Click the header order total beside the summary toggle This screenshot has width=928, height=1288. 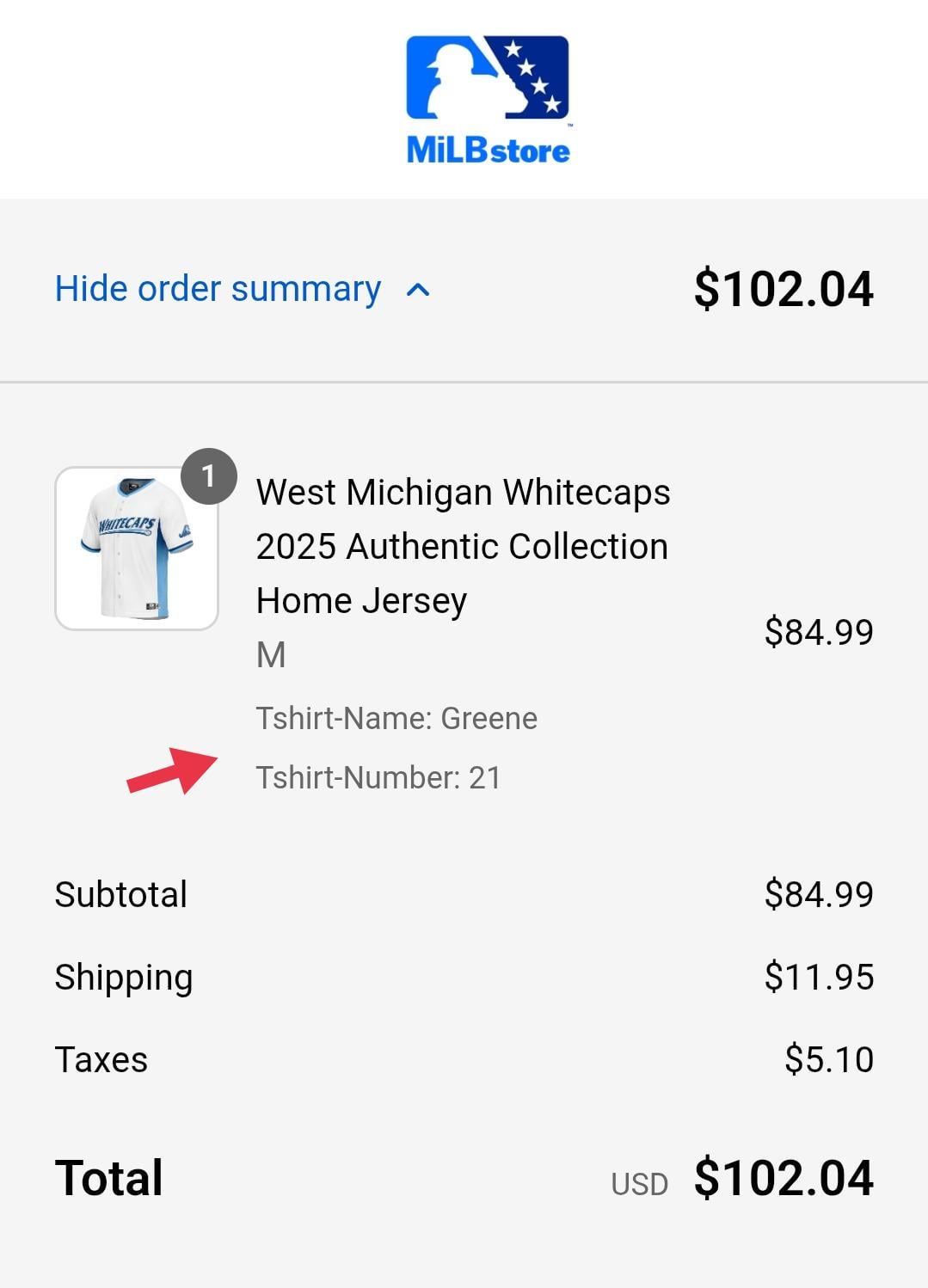(x=783, y=289)
